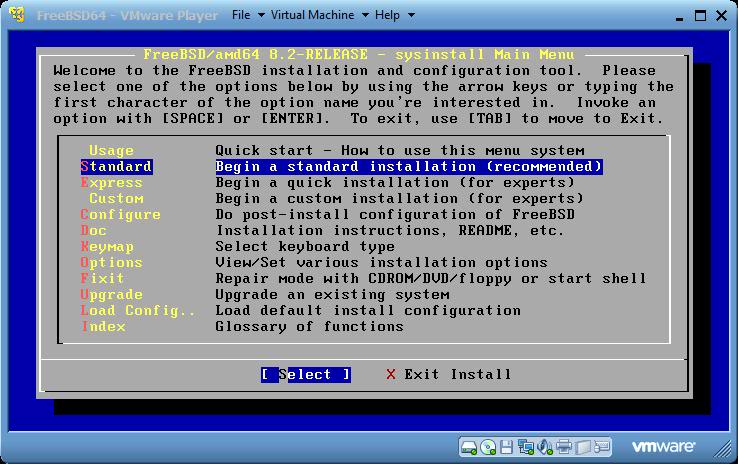Select the Custom installation entry
This screenshot has height=464, width=738.
point(116,199)
